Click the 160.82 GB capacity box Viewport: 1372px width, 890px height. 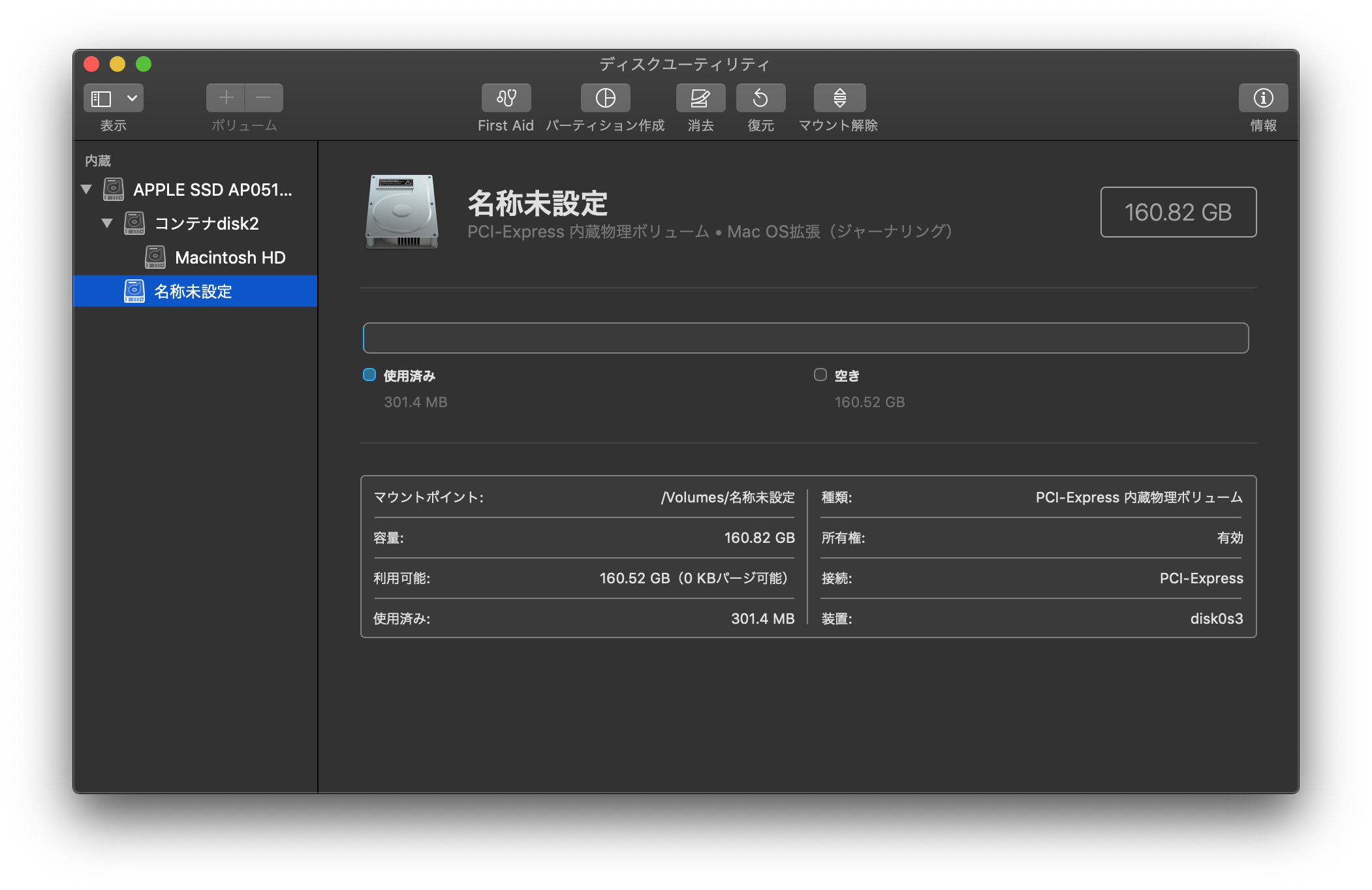tap(1178, 212)
